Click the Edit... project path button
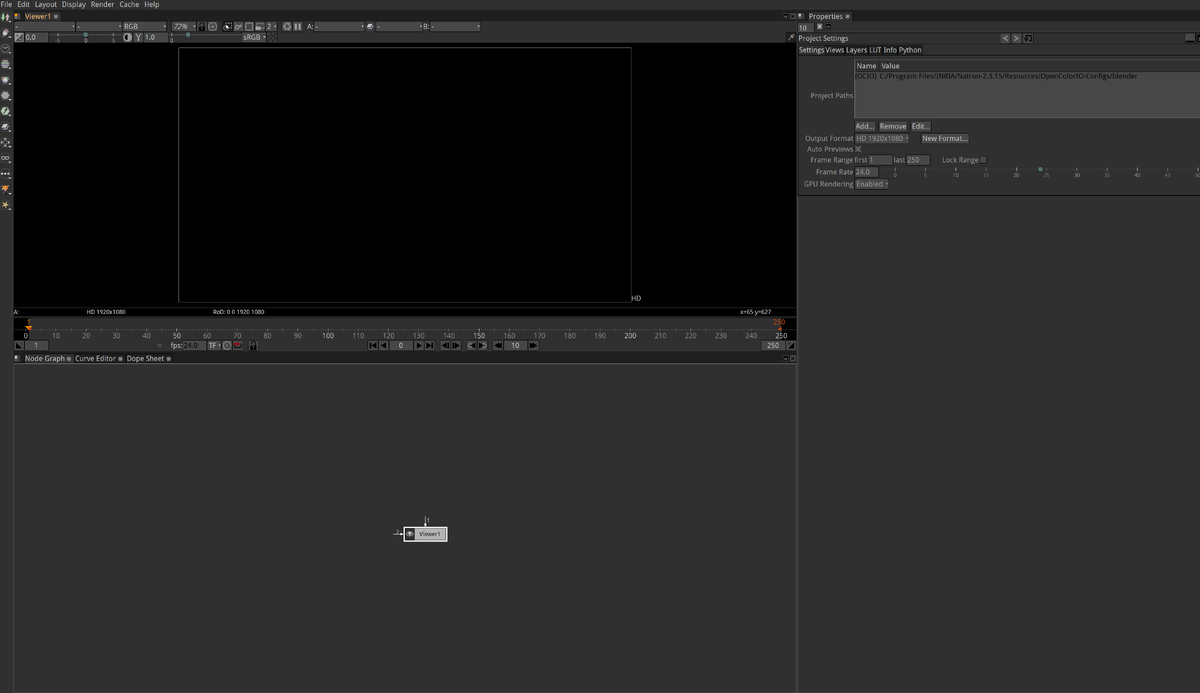 [920, 126]
